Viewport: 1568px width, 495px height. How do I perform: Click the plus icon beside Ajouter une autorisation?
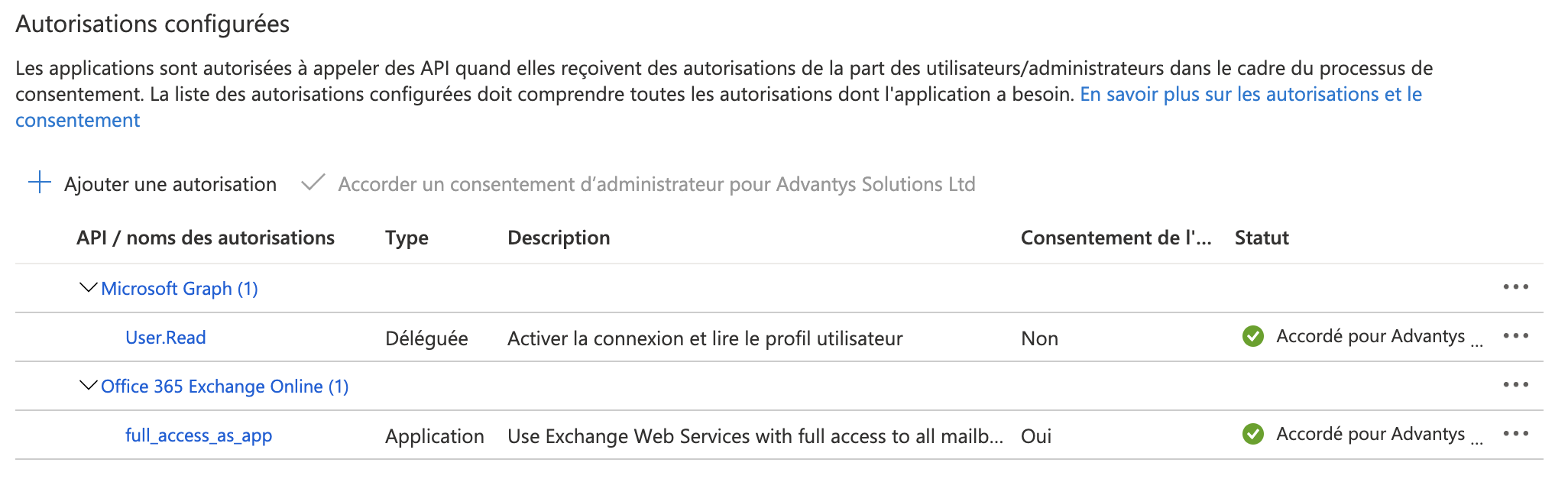39,183
